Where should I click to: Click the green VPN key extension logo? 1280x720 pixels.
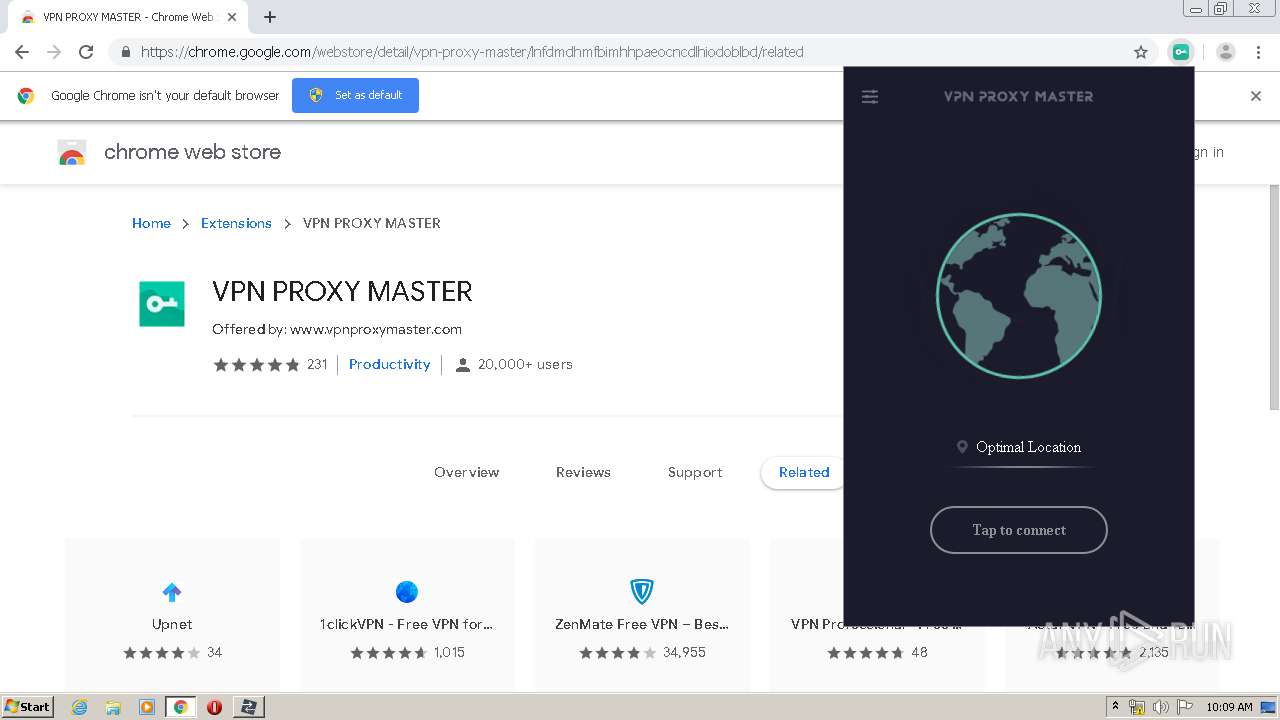(162, 304)
